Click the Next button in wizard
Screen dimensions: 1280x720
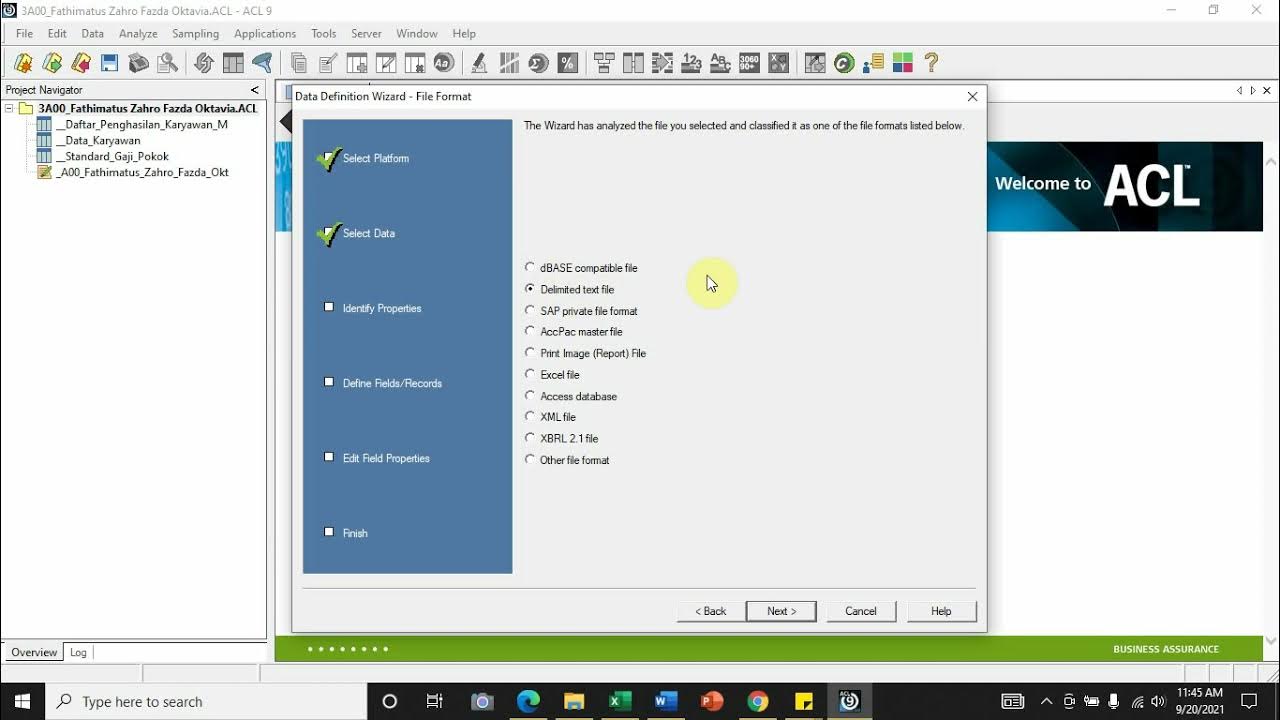[781, 611]
